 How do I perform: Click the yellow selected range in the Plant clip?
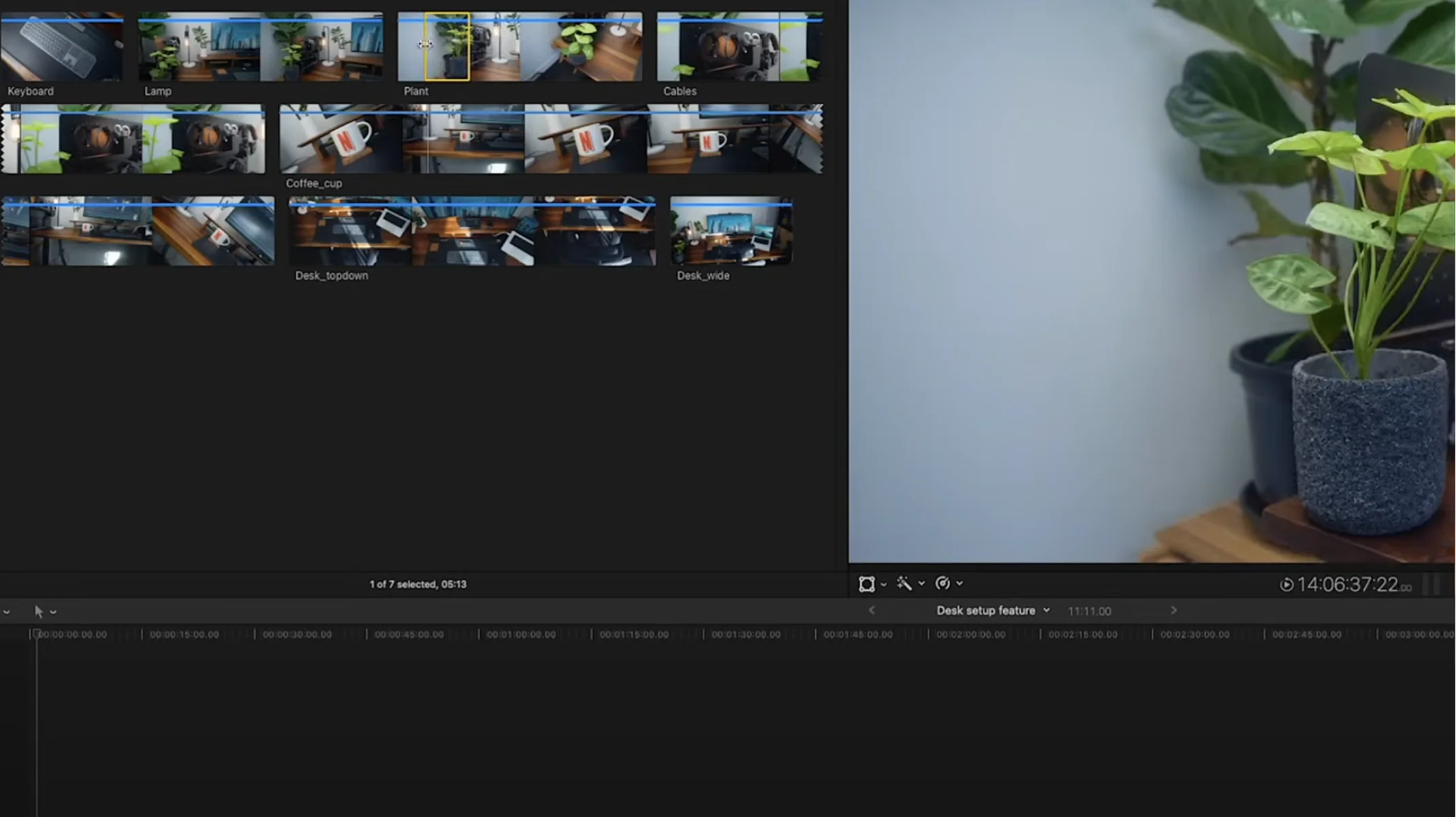tap(447, 47)
